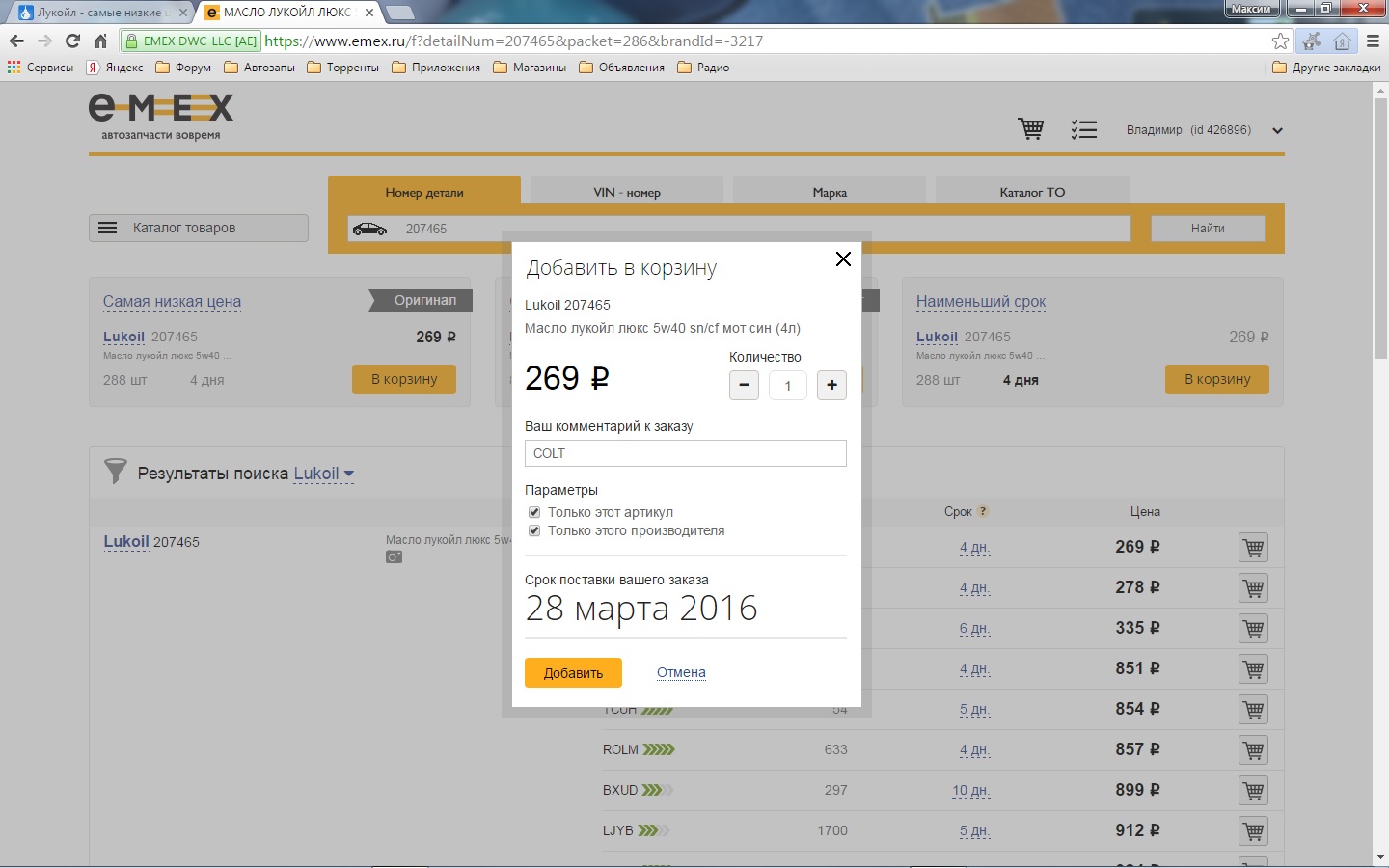Open the 'Самая низкая цена' link
1389x868 pixels.
point(172,301)
